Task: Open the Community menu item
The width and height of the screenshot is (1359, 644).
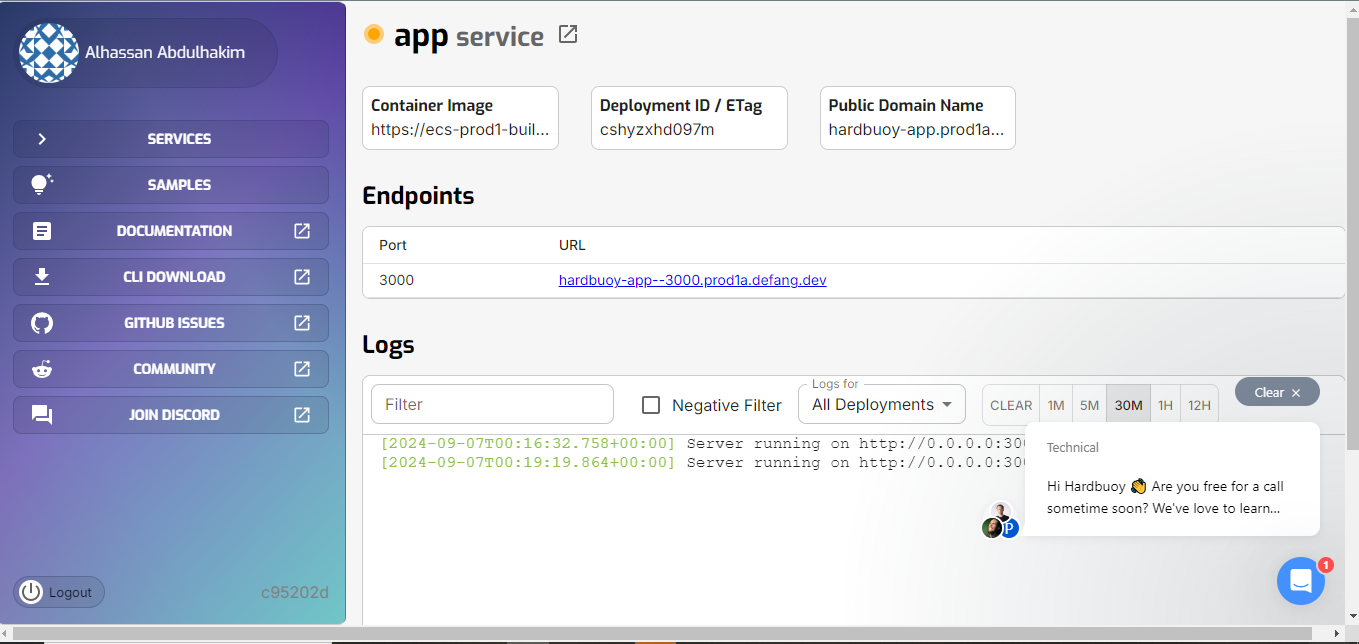Action: [x=171, y=369]
